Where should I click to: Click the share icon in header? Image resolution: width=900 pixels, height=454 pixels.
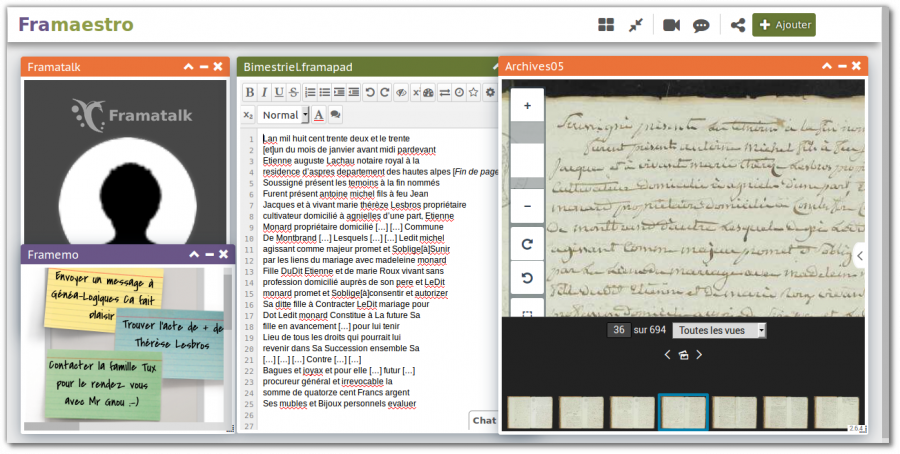(x=738, y=25)
